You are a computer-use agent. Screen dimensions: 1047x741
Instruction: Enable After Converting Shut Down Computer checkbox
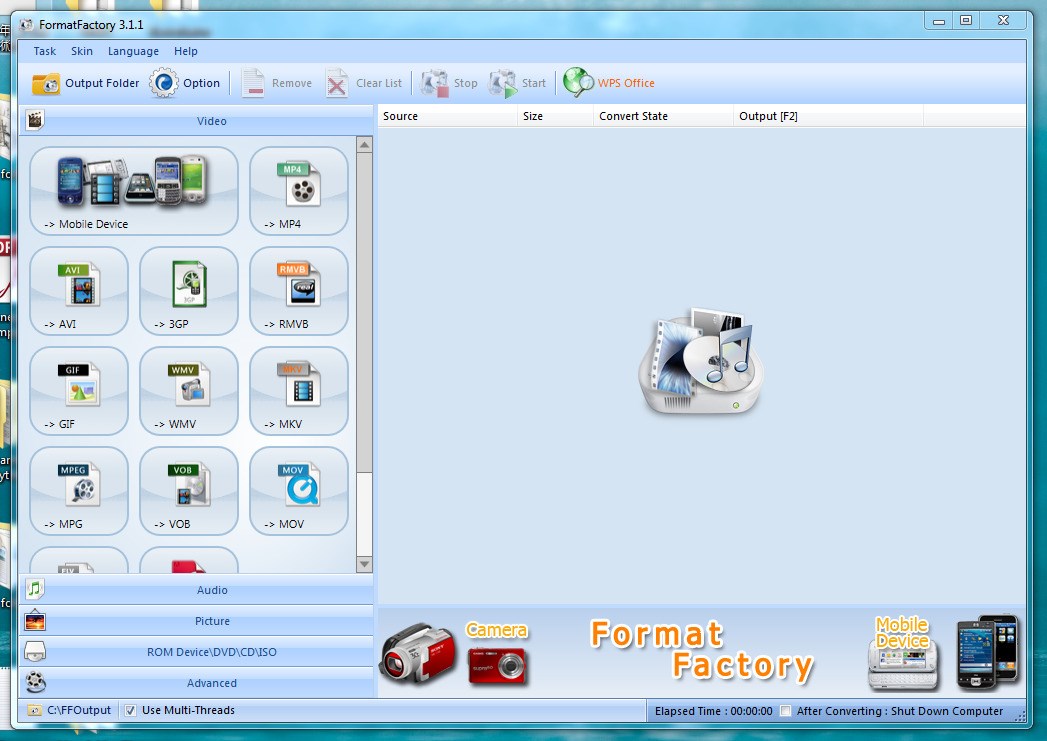point(786,711)
